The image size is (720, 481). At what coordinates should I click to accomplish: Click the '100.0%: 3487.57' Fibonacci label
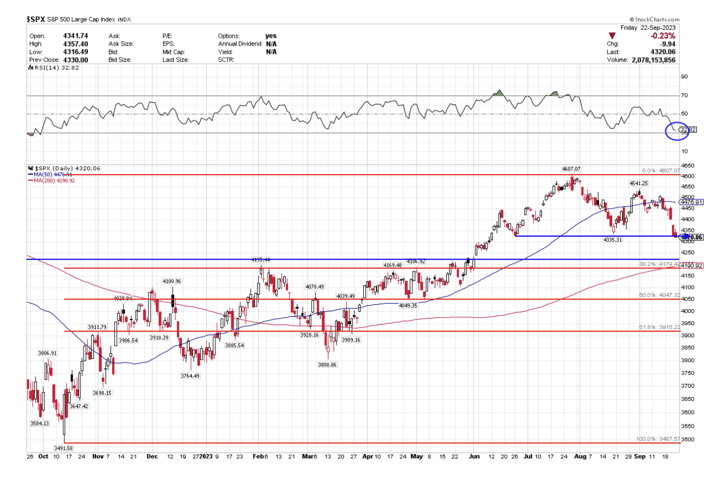658,439
